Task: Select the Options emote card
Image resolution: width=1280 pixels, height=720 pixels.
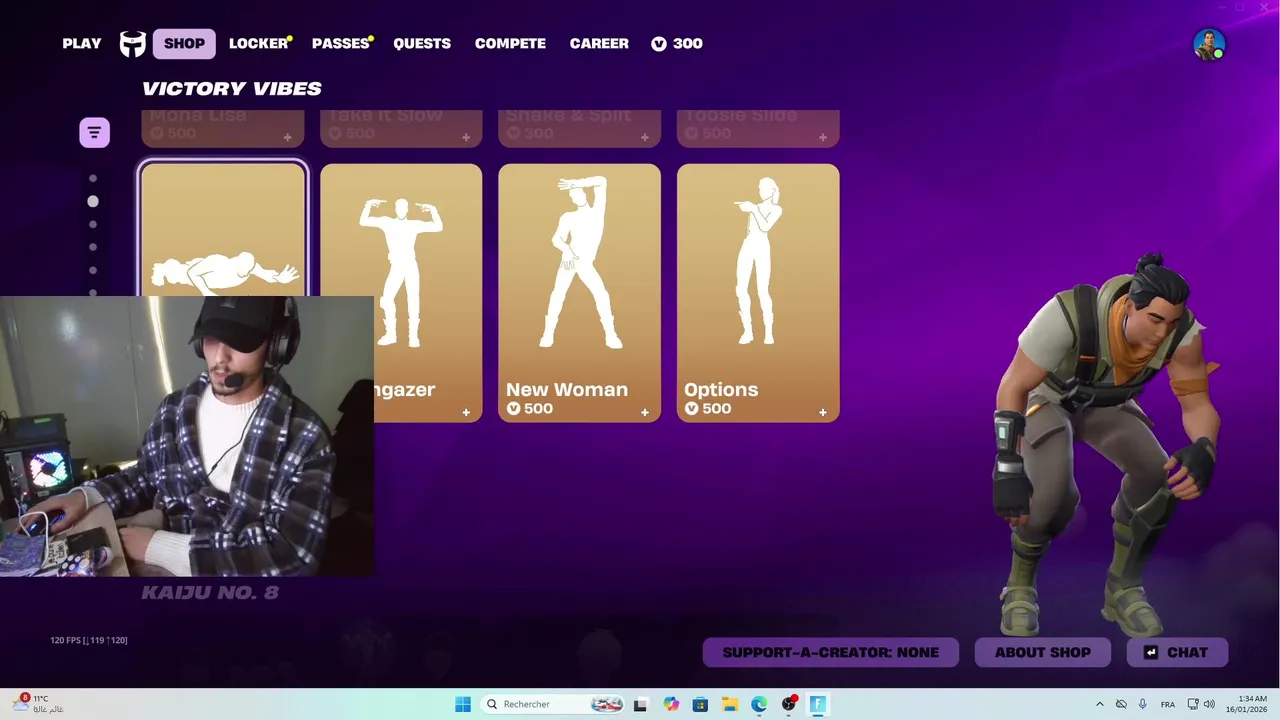Action: tap(758, 293)
